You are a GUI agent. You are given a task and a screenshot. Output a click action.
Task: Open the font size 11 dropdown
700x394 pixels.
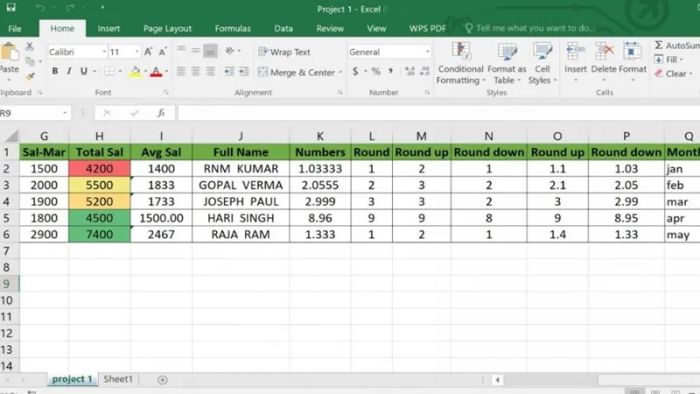coord(137,52)
